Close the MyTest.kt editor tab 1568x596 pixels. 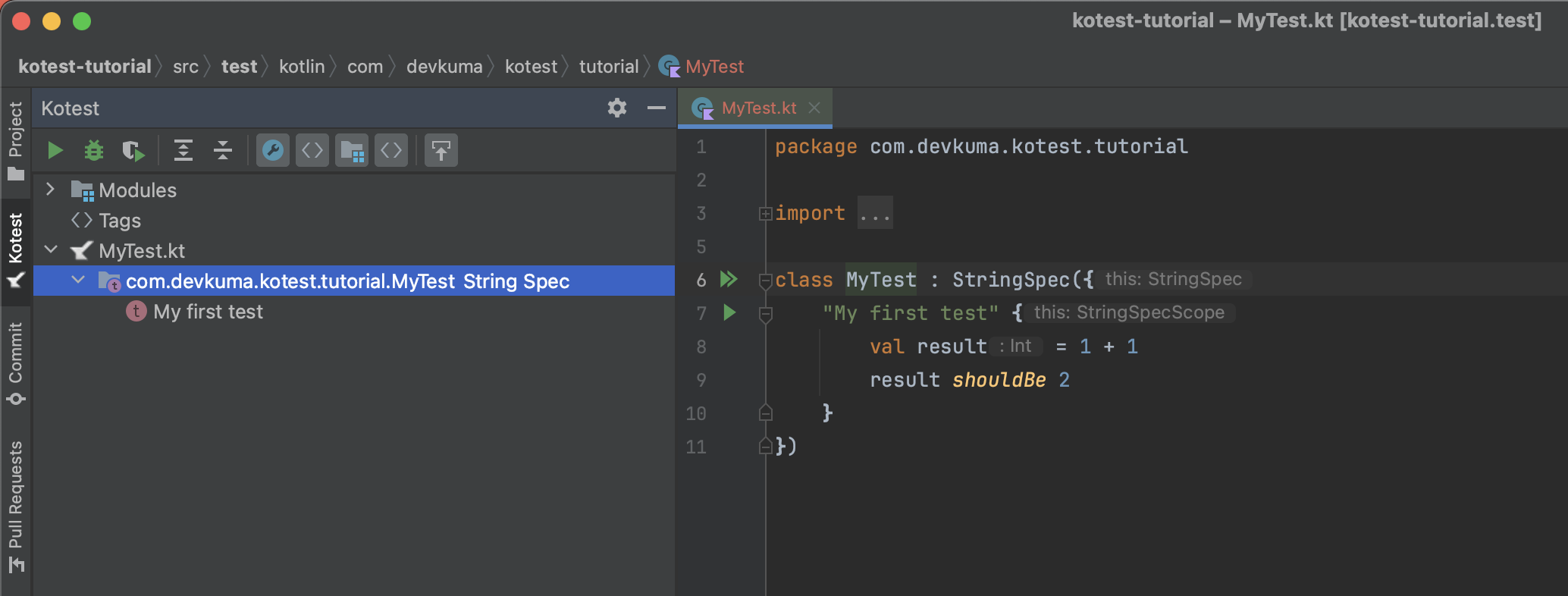click(x=814, y=108)
